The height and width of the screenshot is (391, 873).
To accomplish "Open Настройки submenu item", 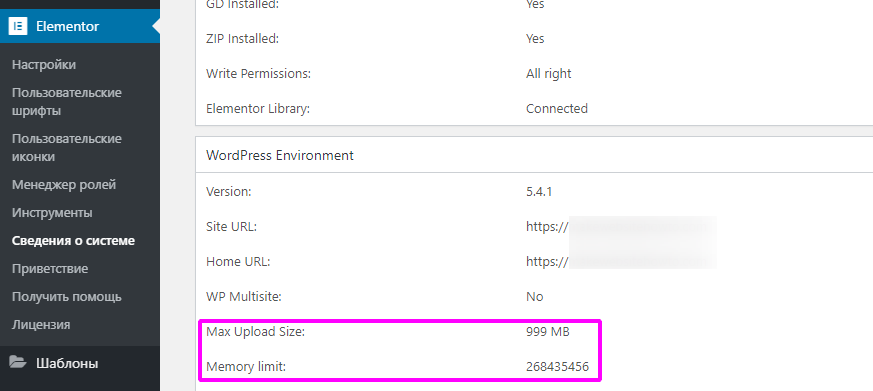I will (x=44, y=65).
